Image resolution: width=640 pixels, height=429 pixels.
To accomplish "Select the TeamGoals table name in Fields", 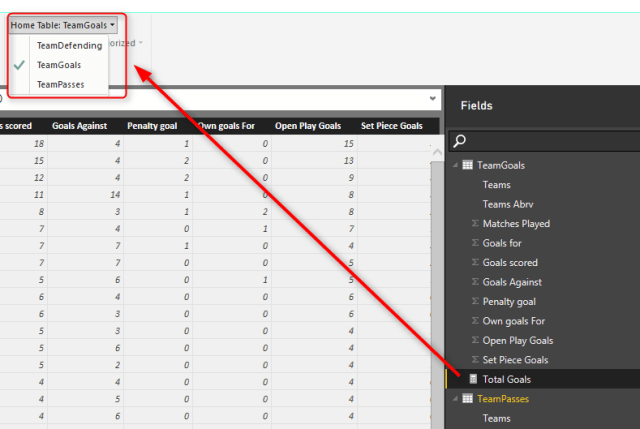I will [501, 165].
